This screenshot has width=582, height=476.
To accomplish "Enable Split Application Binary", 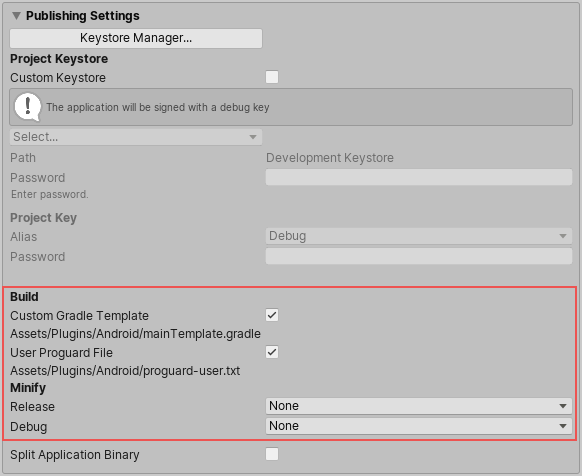I will pos(272,454).
